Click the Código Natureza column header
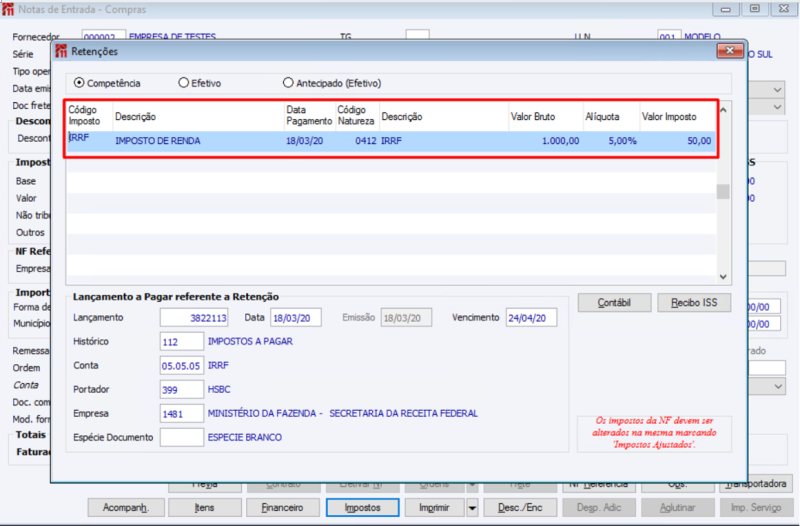Screen dimensions: 800x526 point(356,116)
